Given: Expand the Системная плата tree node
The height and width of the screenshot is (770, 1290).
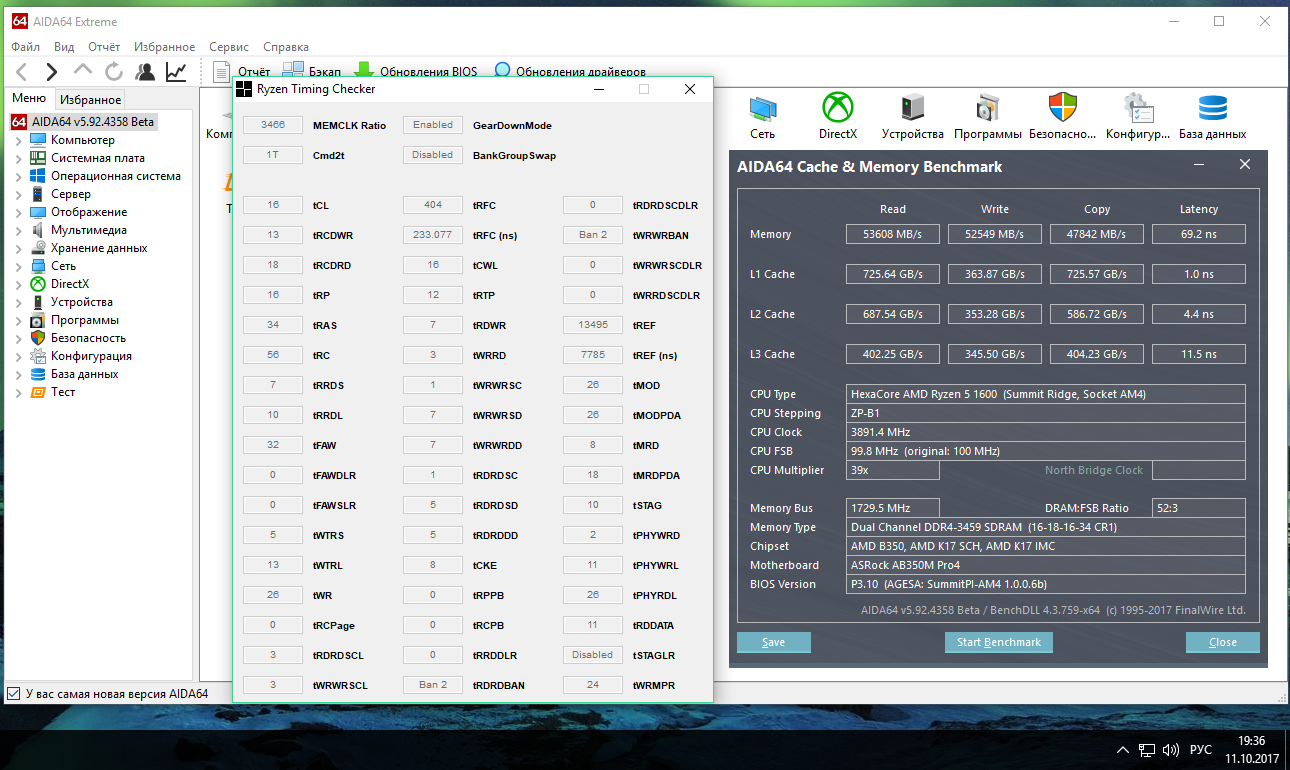Looking at the screenshot, I should pos(18,158).
